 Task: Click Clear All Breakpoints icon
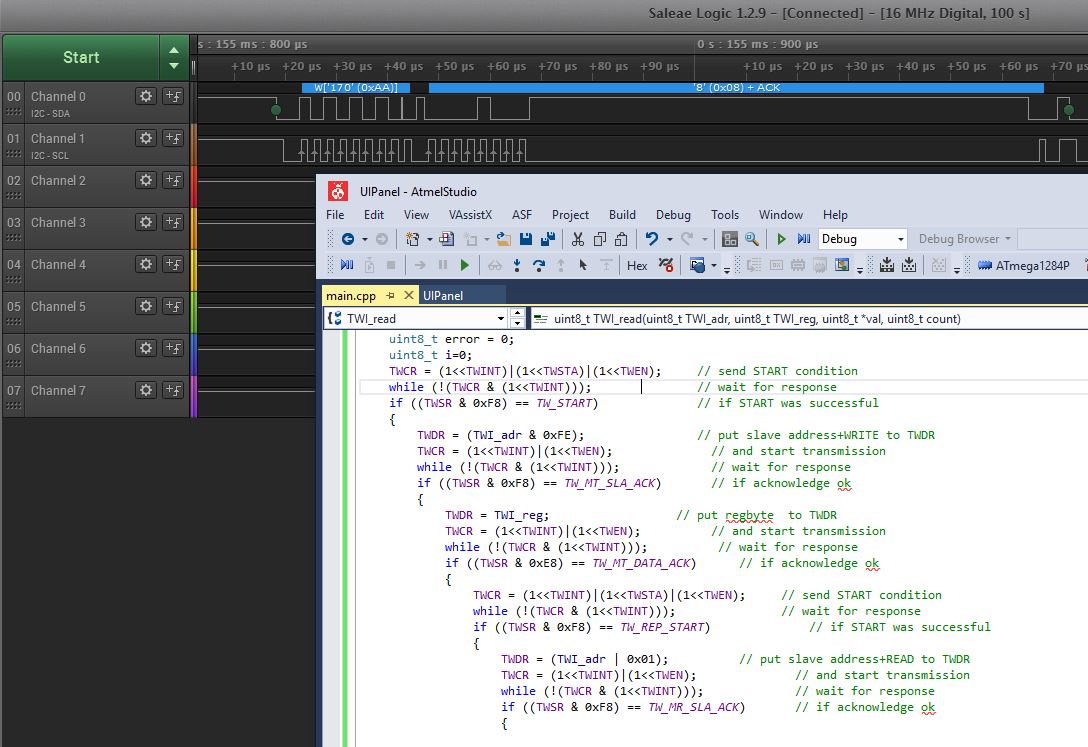(x=666, y=265)
